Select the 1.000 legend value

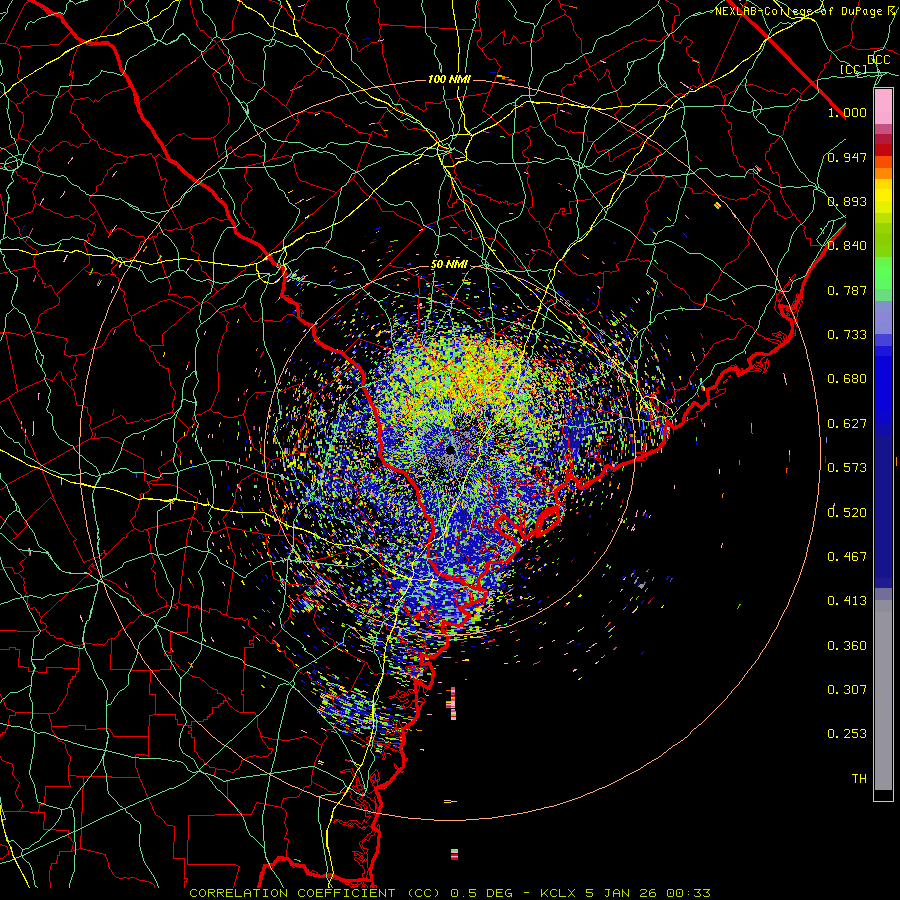pos(847,112)
